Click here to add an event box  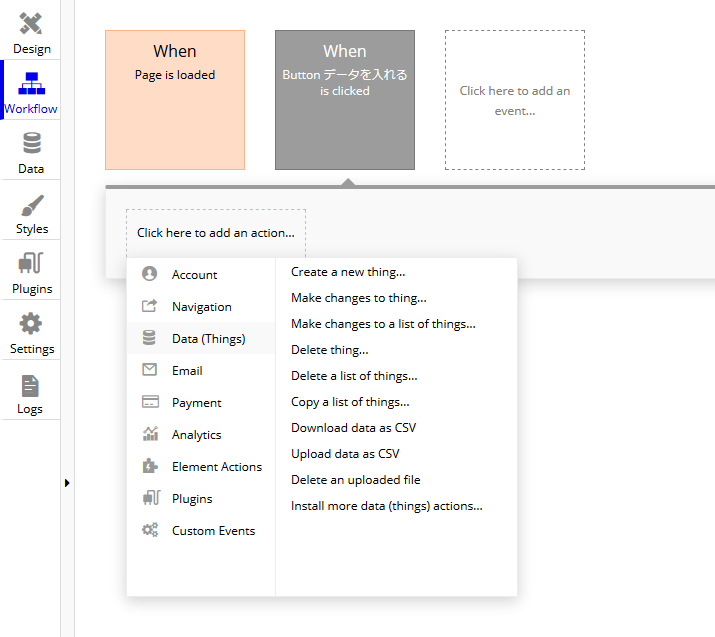click(515, 100)
